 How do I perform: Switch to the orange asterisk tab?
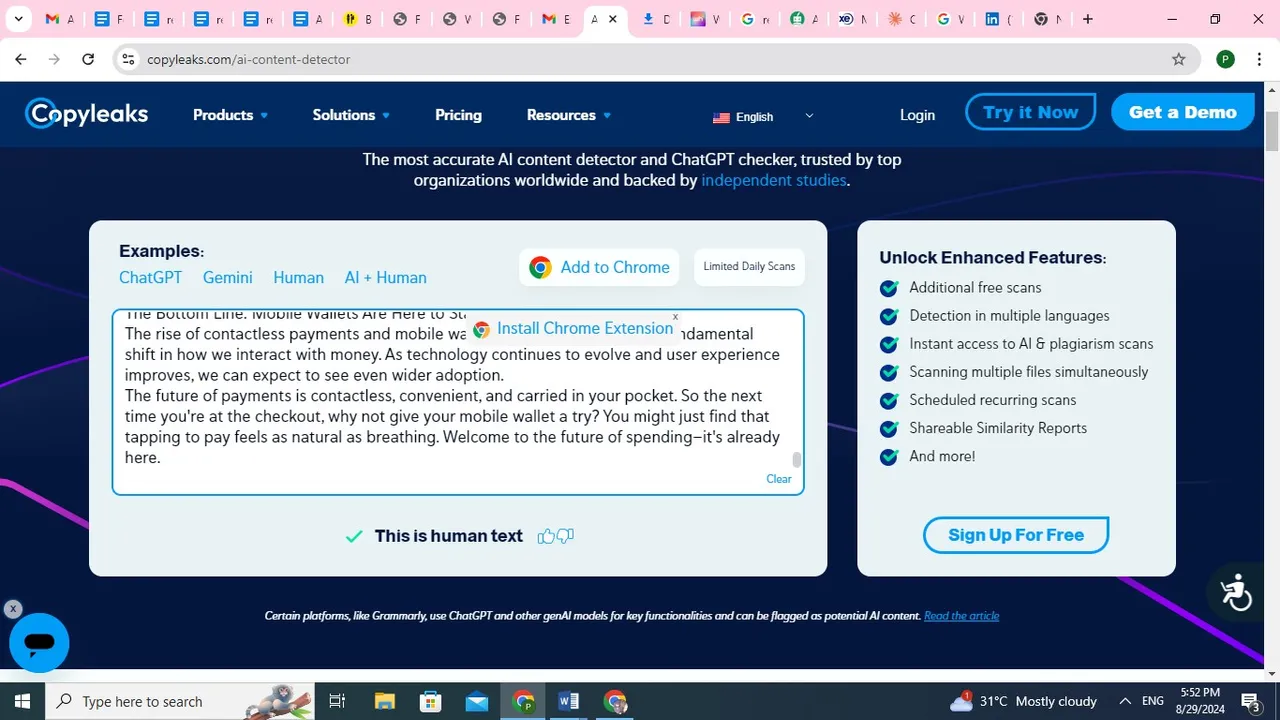[x=900, y=19]
